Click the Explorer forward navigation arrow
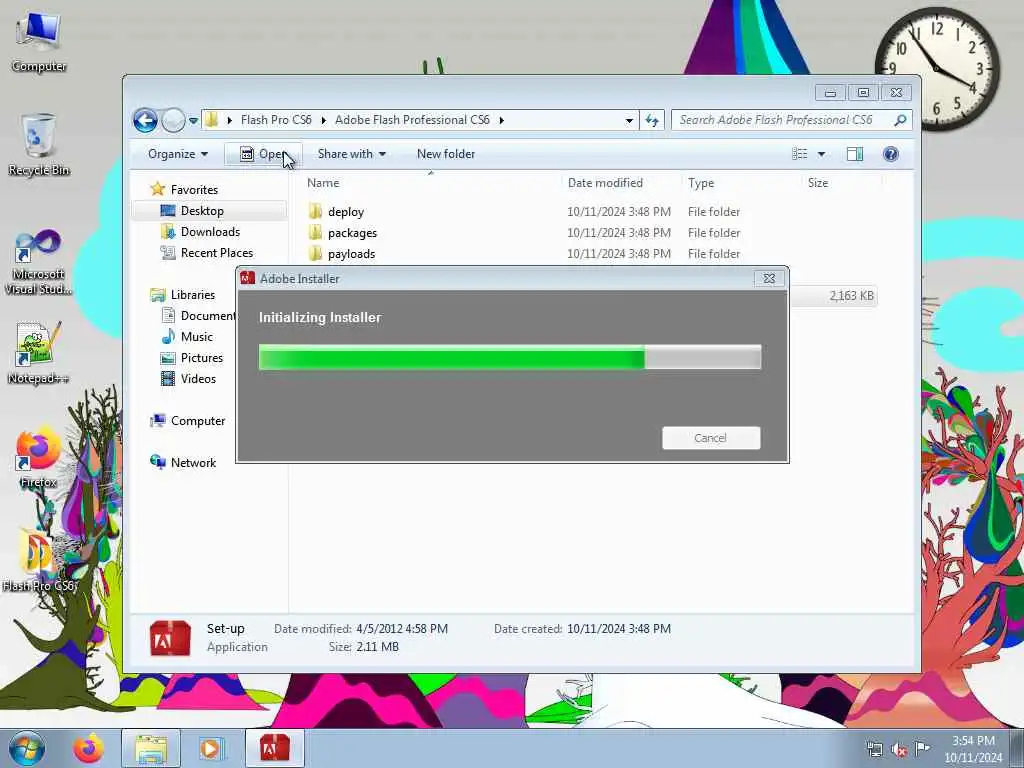The width and height of the screenshot is (1024, 768). tap(173, 120)
